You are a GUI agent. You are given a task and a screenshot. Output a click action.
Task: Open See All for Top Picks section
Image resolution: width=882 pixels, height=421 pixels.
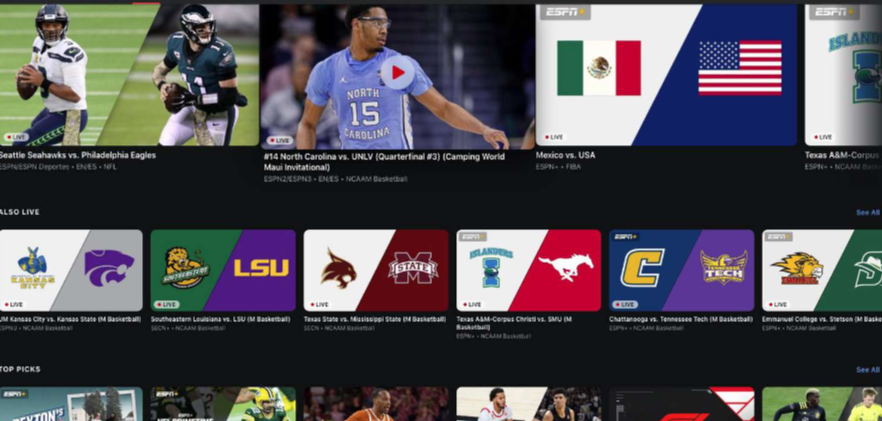tap(867, 370)
